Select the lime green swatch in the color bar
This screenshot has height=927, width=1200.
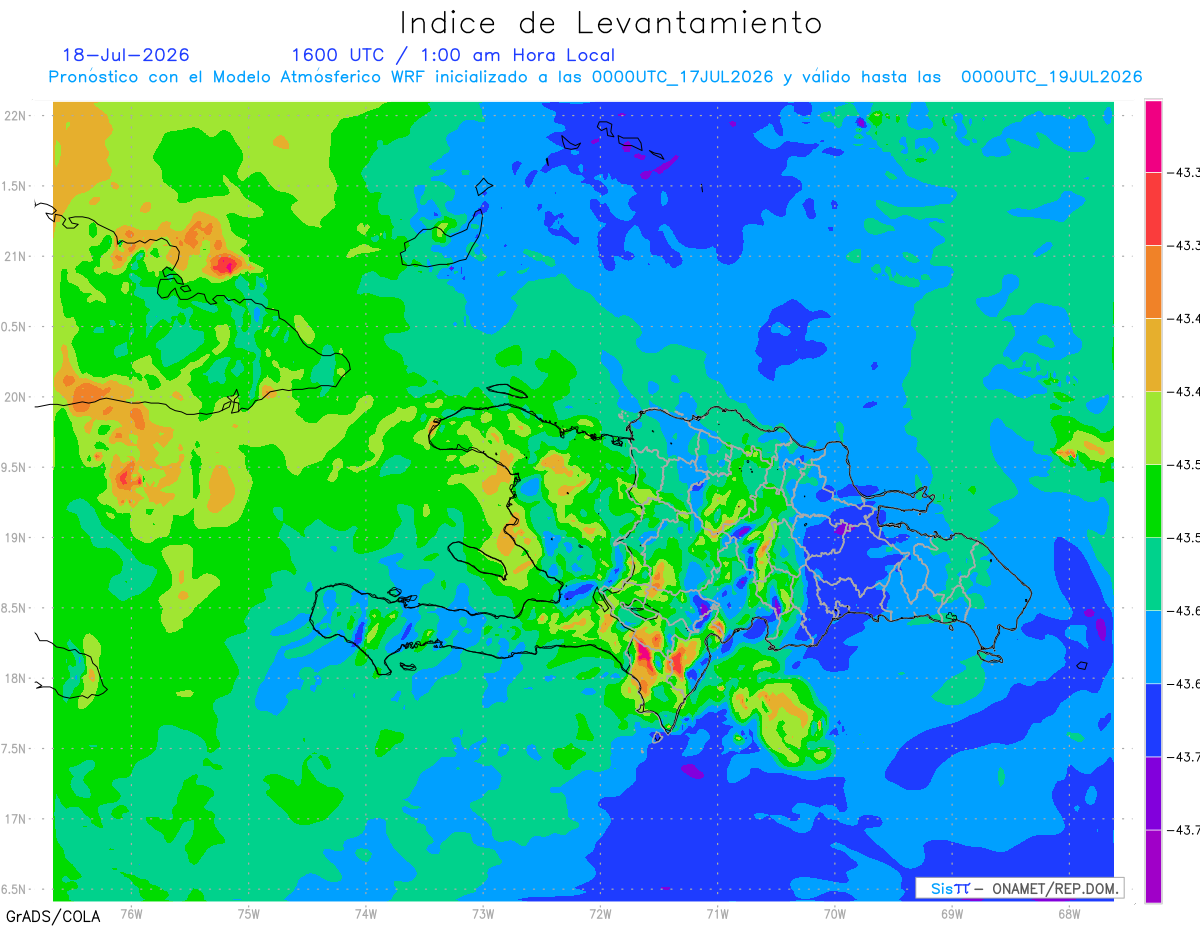point(1153,427)
